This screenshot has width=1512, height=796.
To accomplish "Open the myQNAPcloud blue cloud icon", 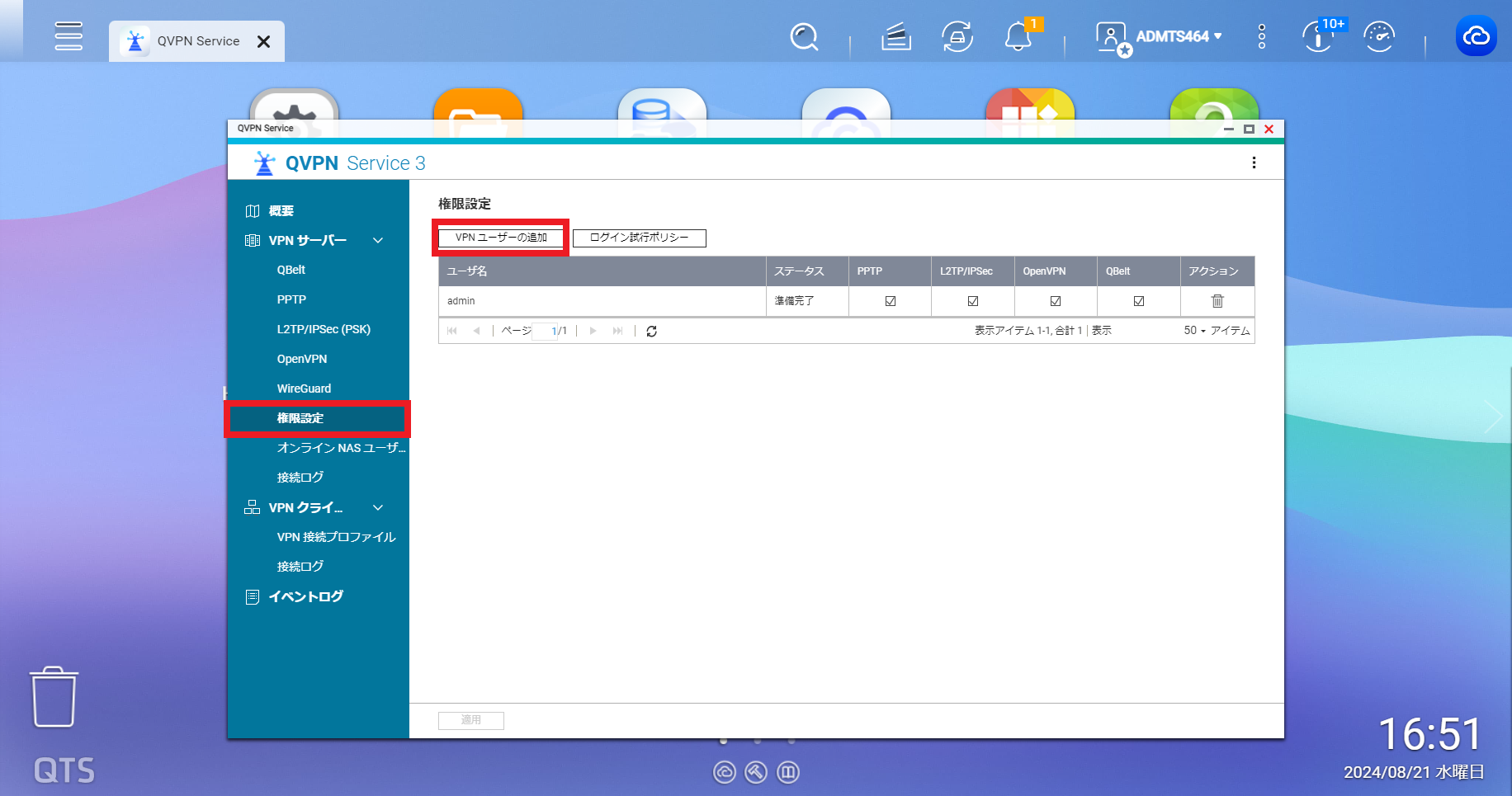I will point(1477,36).
